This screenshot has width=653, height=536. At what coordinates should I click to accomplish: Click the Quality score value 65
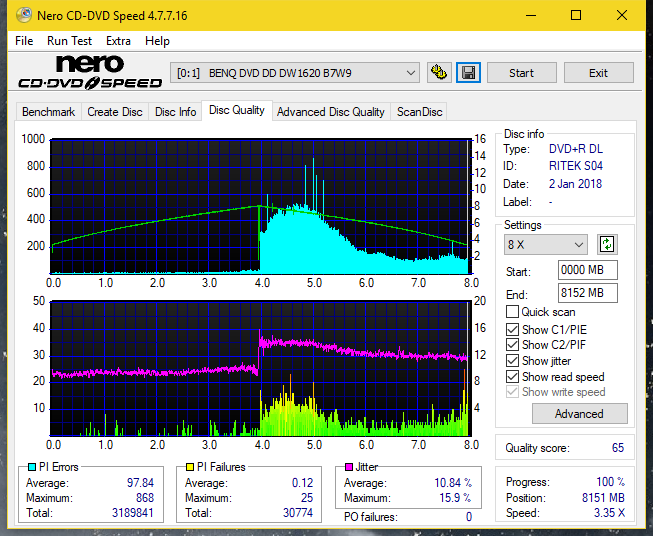pyautogui.click(x=618, y=448)
